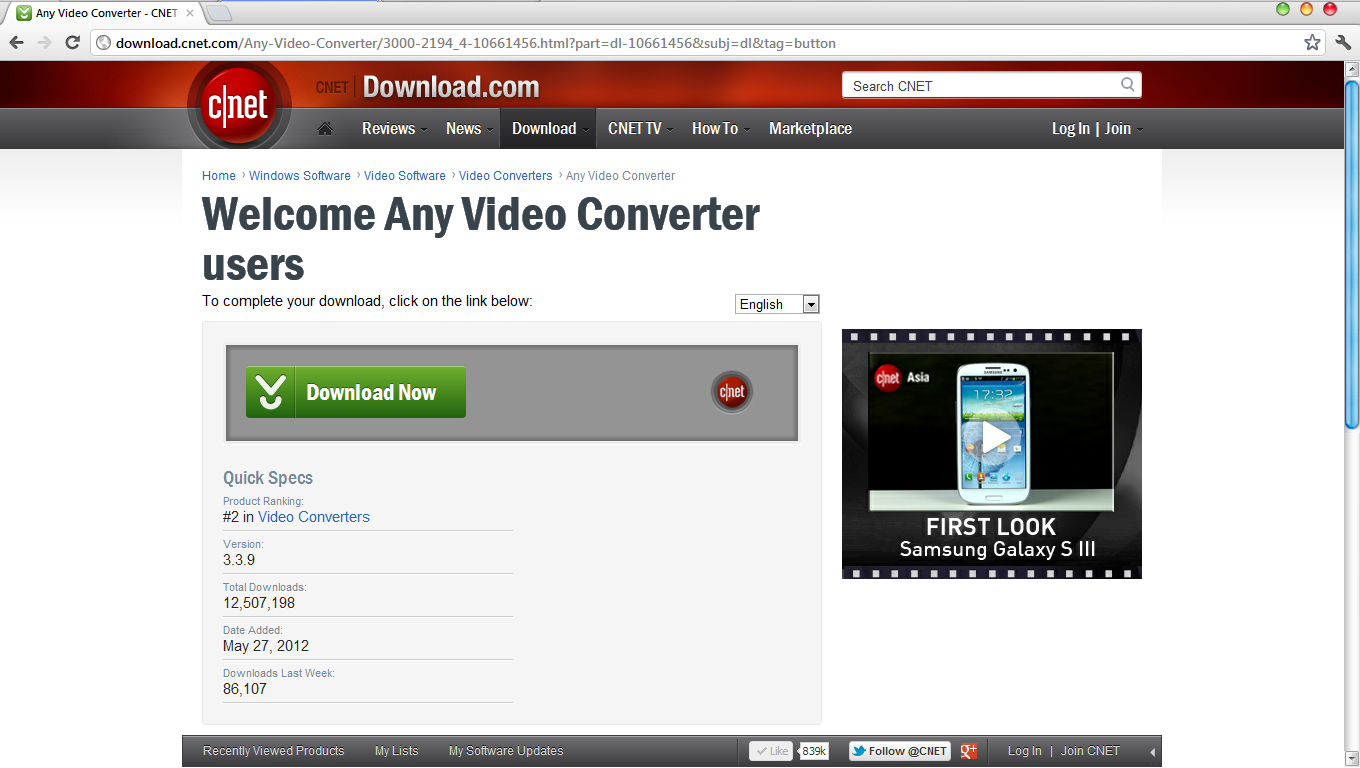
Task: Open Recently Viewed Products
Action: click(x=273, y=751)
